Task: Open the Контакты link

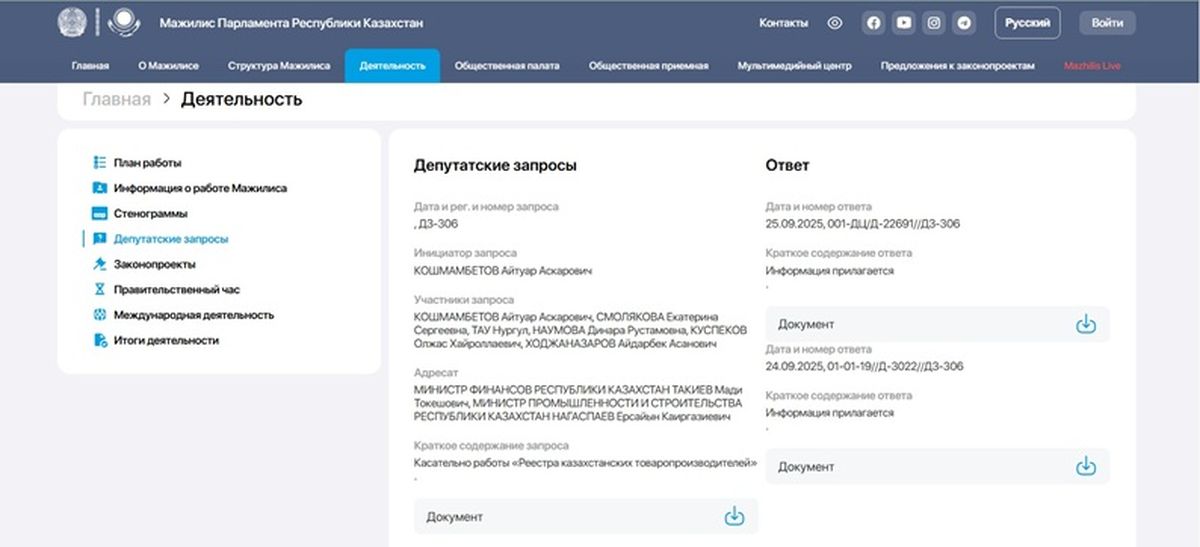Action: tap(783, 22)
